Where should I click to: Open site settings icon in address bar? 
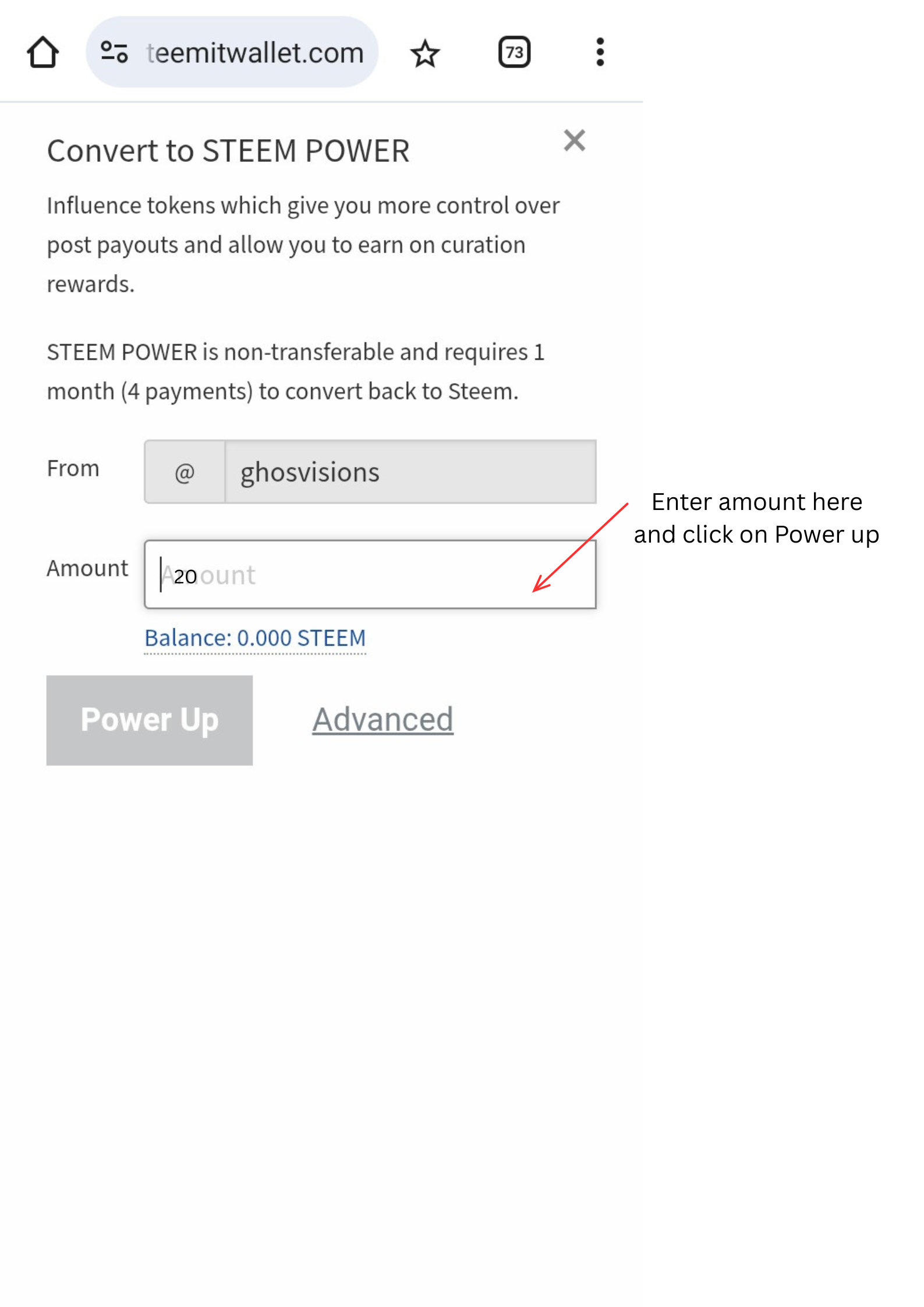coord(114,52)
